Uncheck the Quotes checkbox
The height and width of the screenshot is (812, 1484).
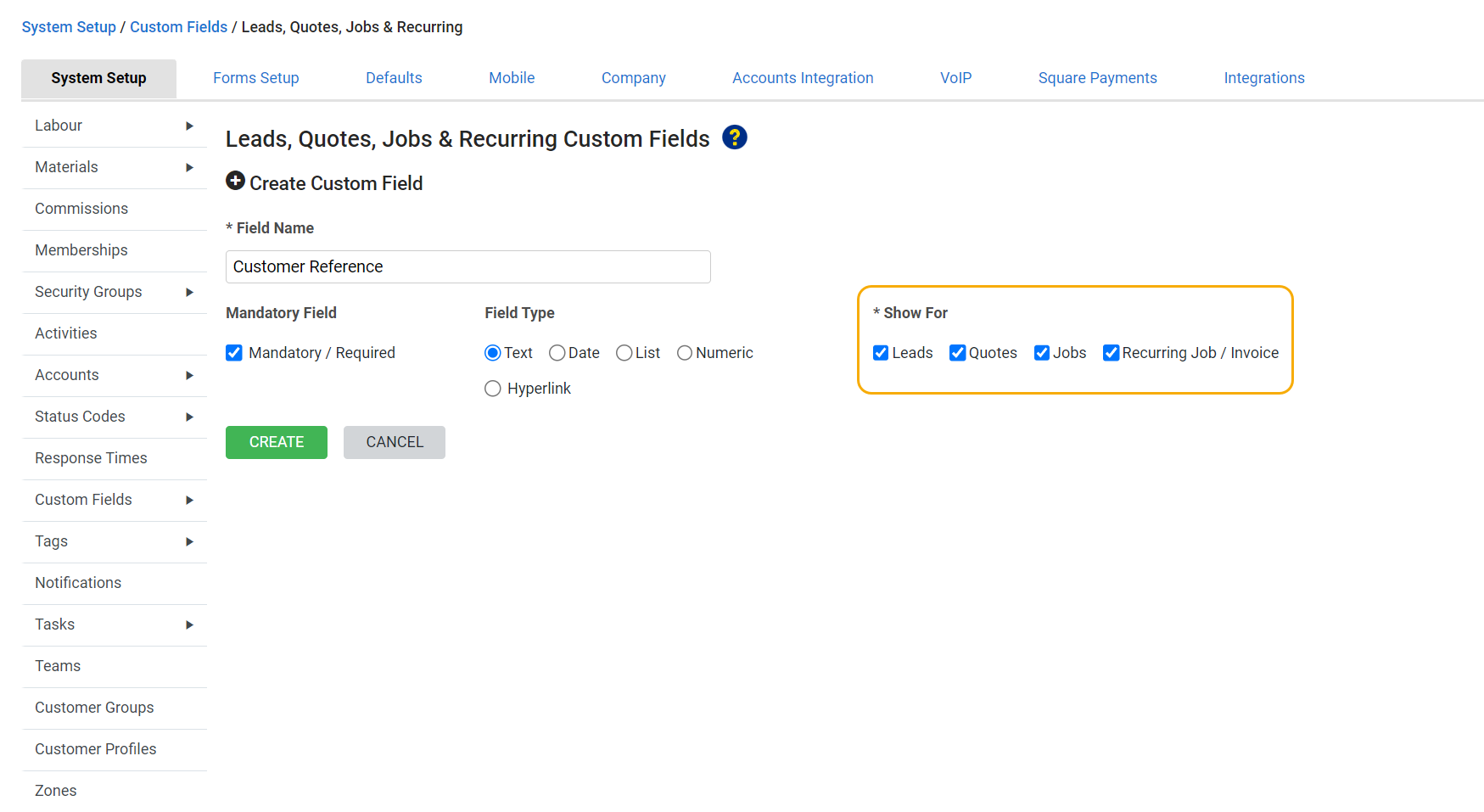click(x=957, y=353)
